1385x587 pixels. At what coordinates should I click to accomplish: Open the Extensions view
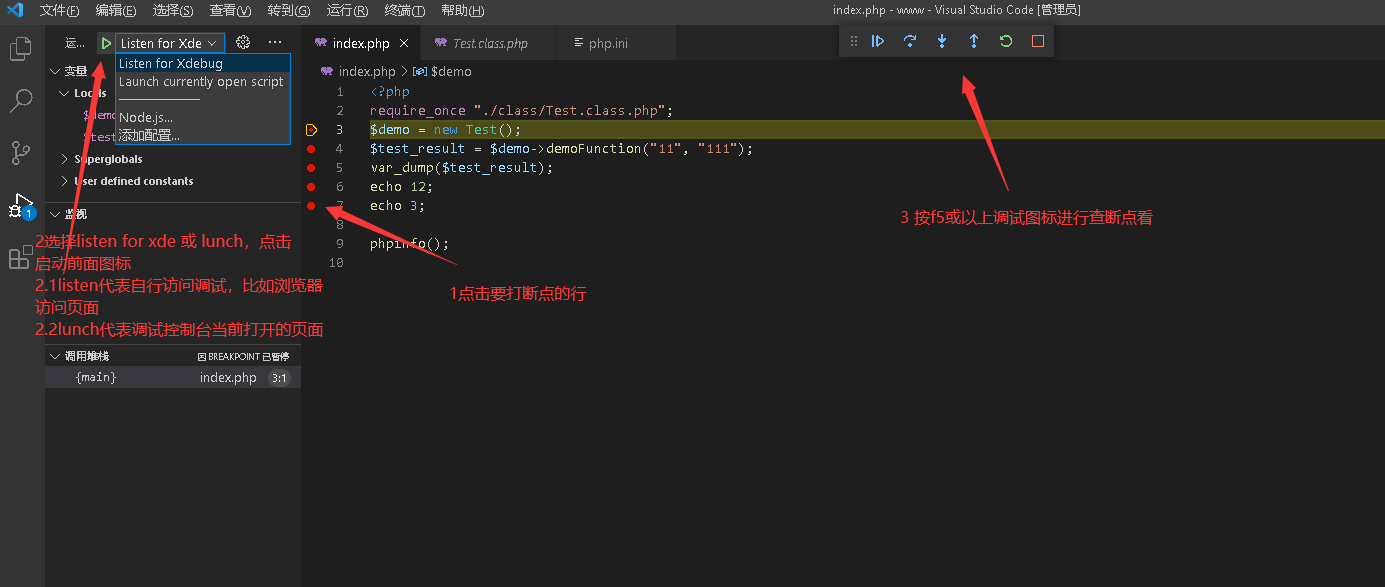pos(21,258)
